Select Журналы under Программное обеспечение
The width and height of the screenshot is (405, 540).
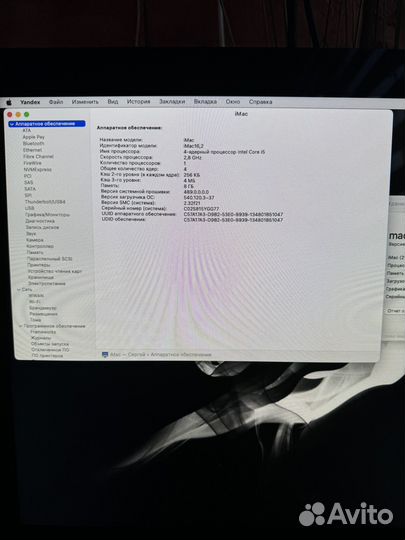[41, 338]
